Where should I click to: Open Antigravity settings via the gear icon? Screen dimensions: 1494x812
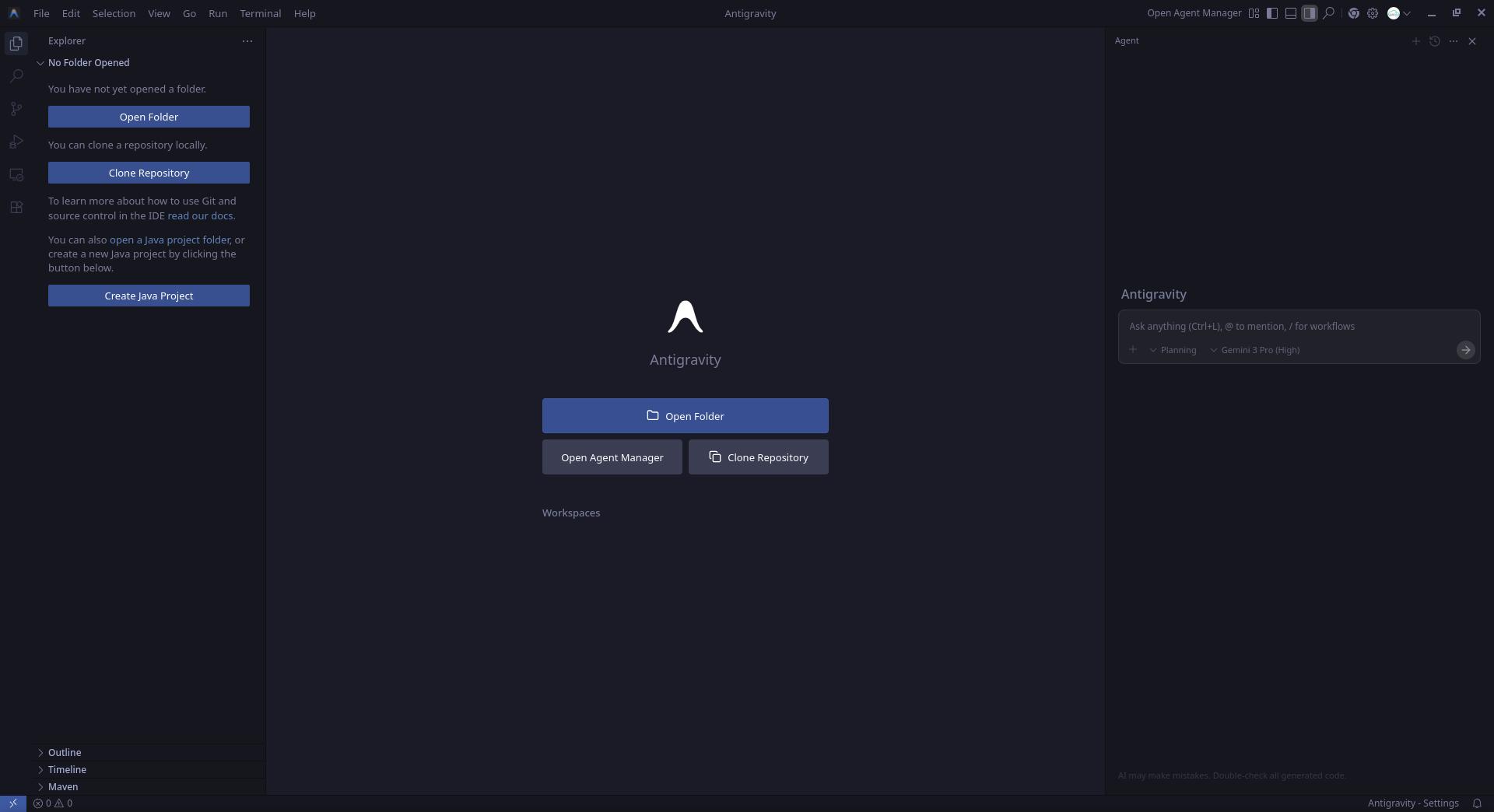[x=1373, y=13]
